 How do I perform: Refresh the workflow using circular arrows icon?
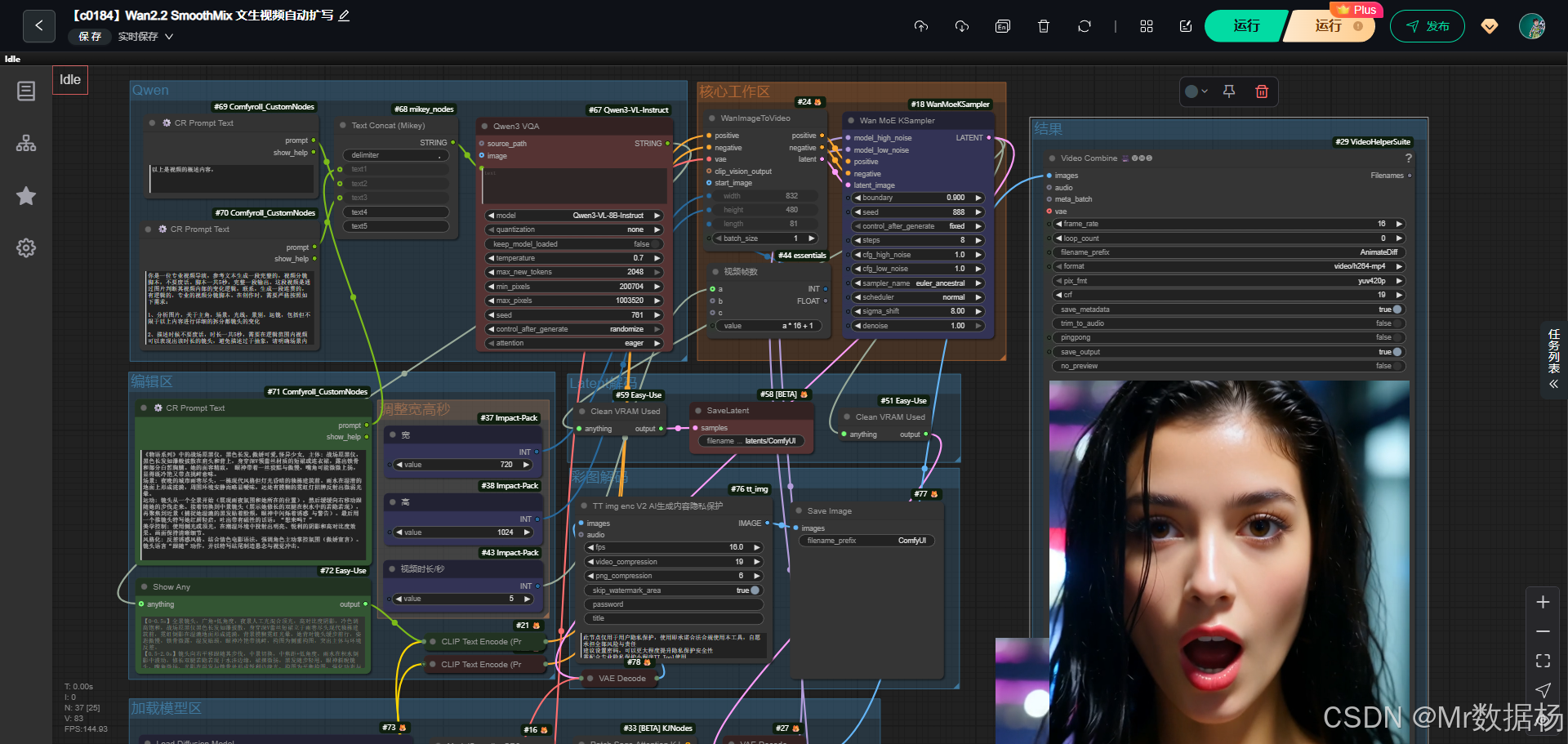pyautogui.click(x=1085, y=26)
